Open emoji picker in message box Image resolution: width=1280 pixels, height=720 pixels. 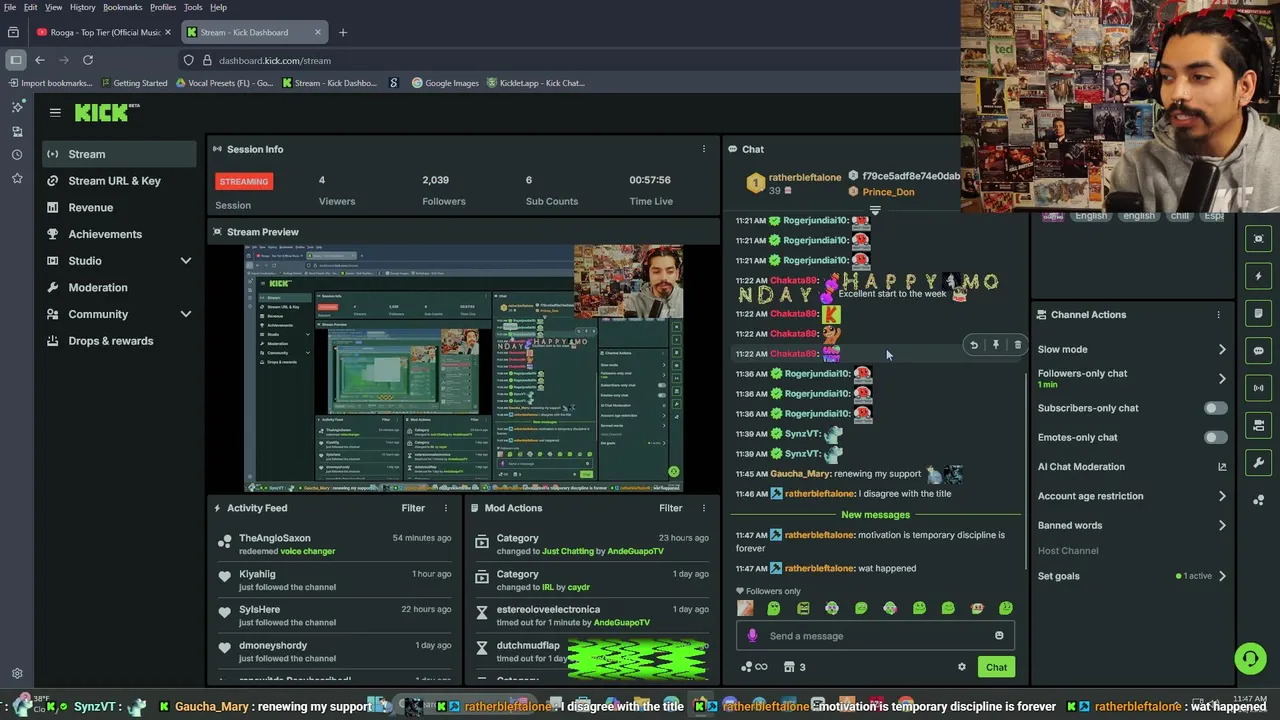click(999, 636)
